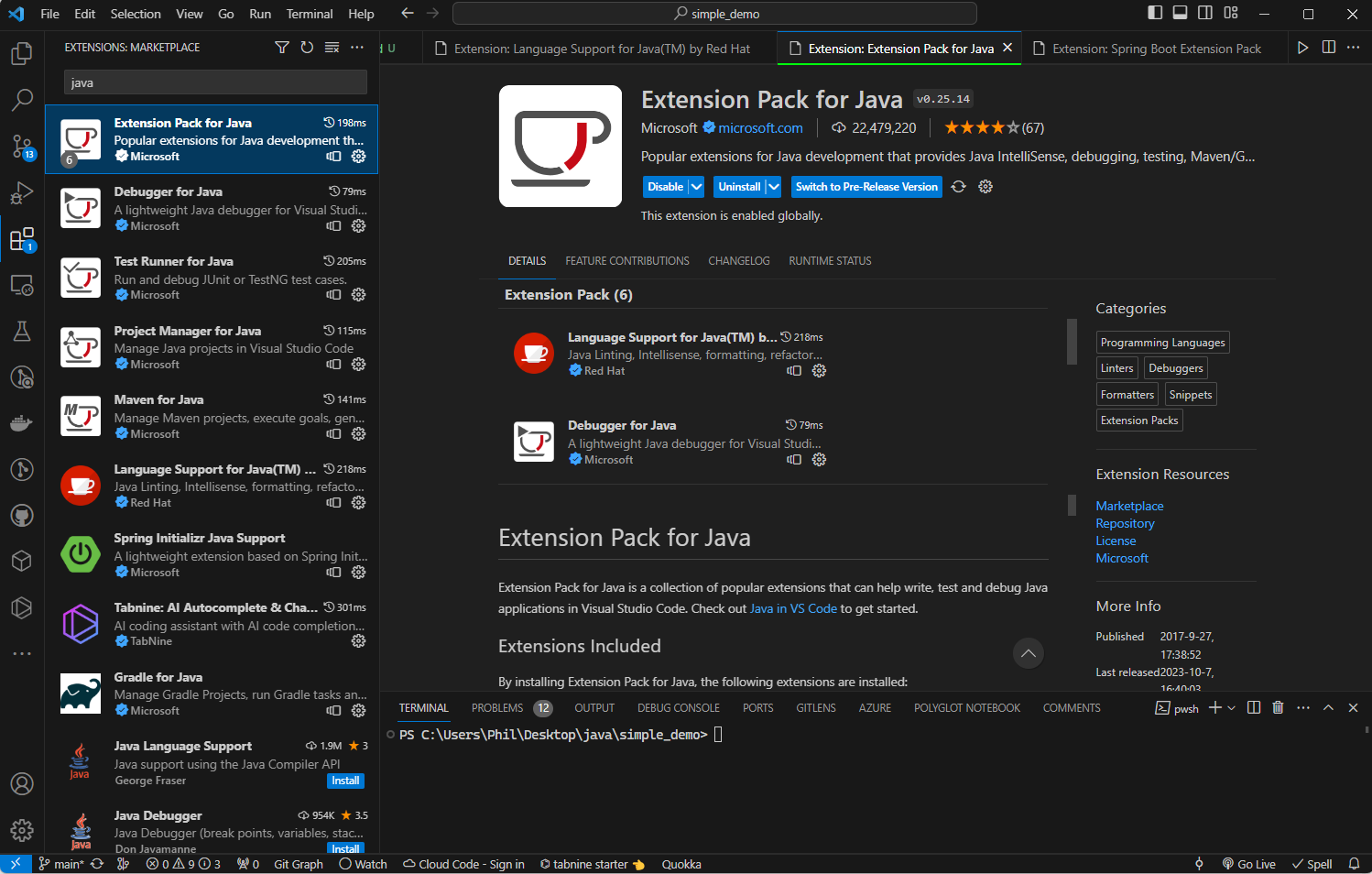Click Switch to Pre-Release Version
Image resolution: width=1372 pixels, height=874 pixels.
866,187
